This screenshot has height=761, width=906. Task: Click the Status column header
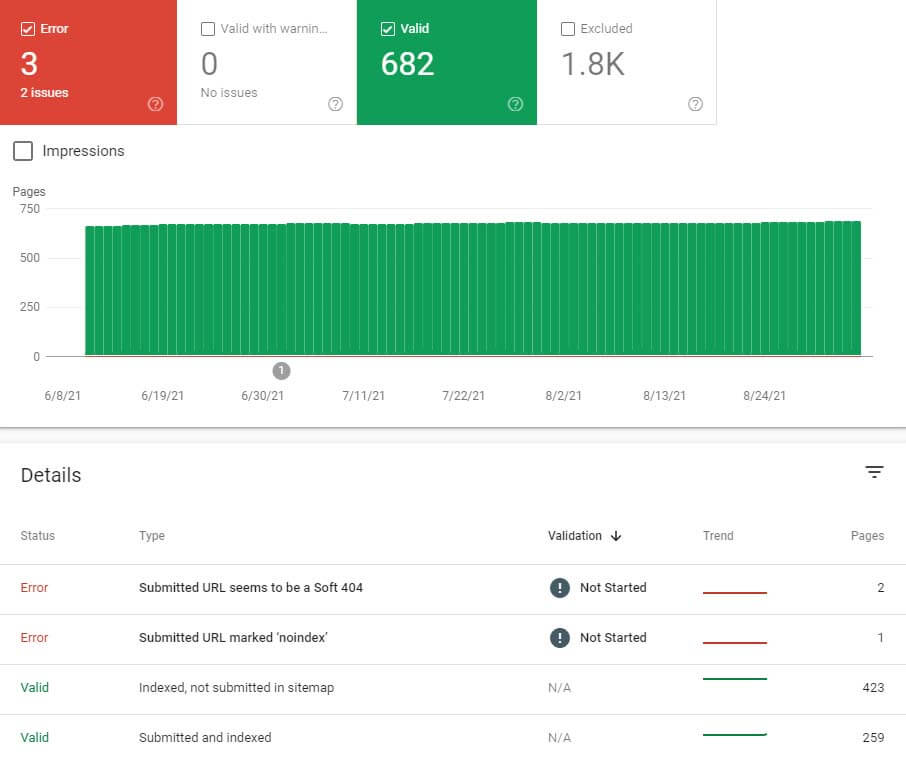[x=37, y=536]
